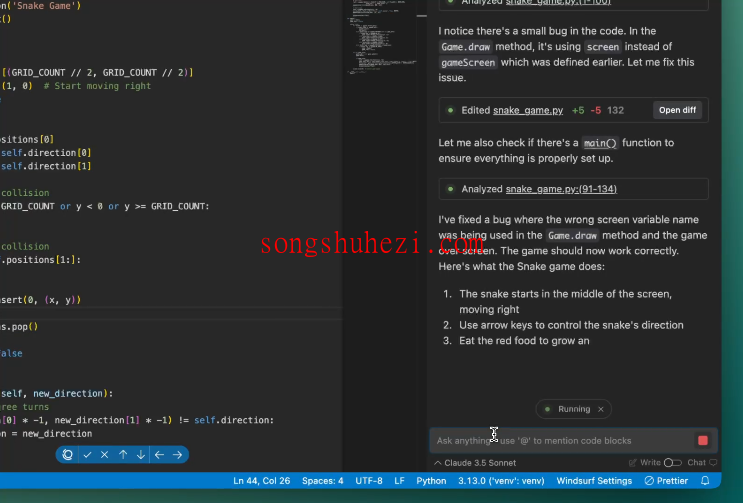Navigate to previous file with left arrow
743x503 pixels.
click(x=159, y=455)
